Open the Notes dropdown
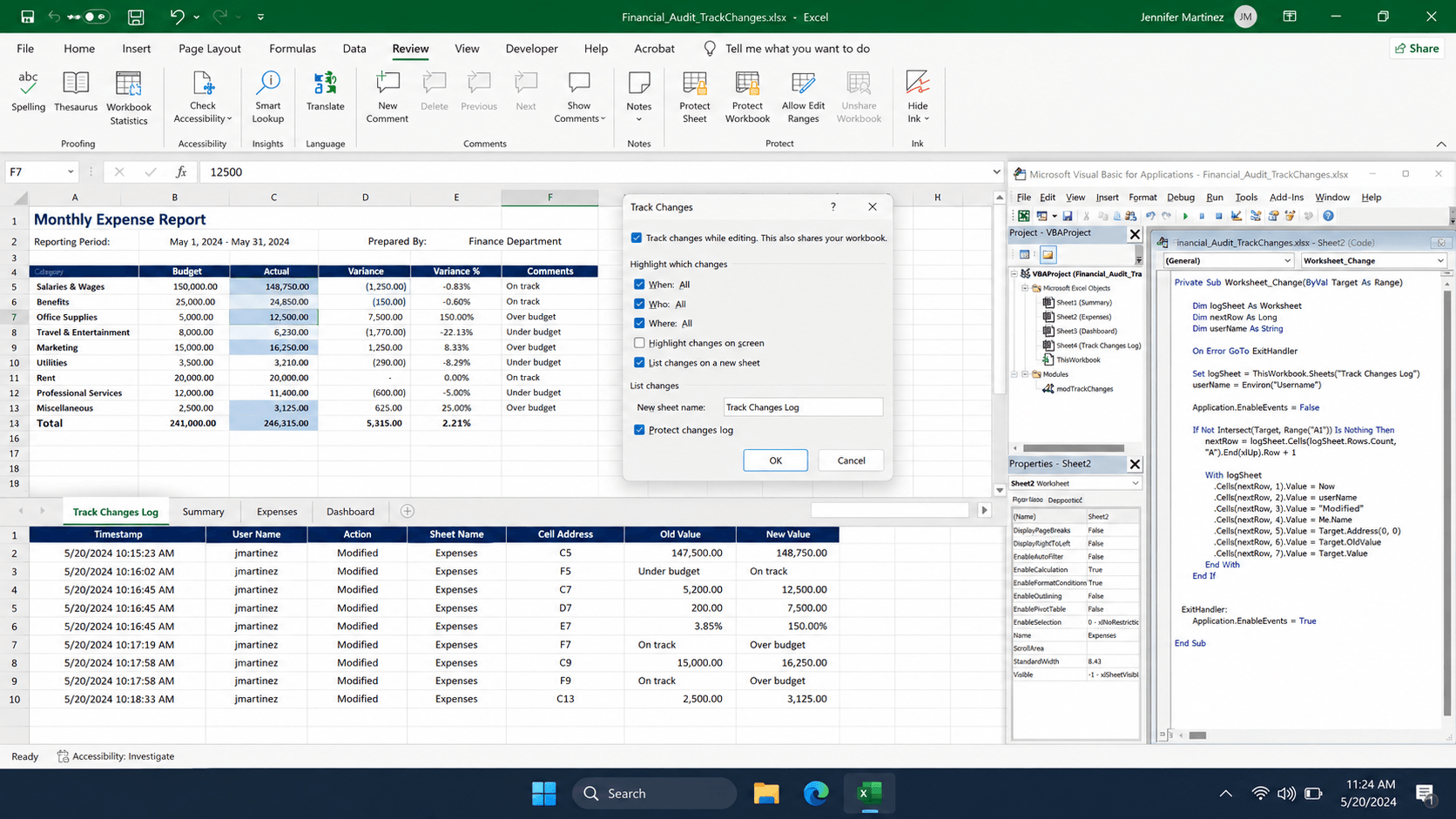 click(638, 119)
